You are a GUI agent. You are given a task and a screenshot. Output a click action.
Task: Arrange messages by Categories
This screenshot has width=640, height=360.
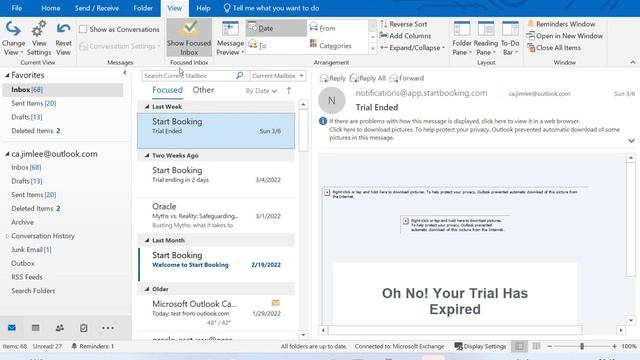tap(337, 45)
